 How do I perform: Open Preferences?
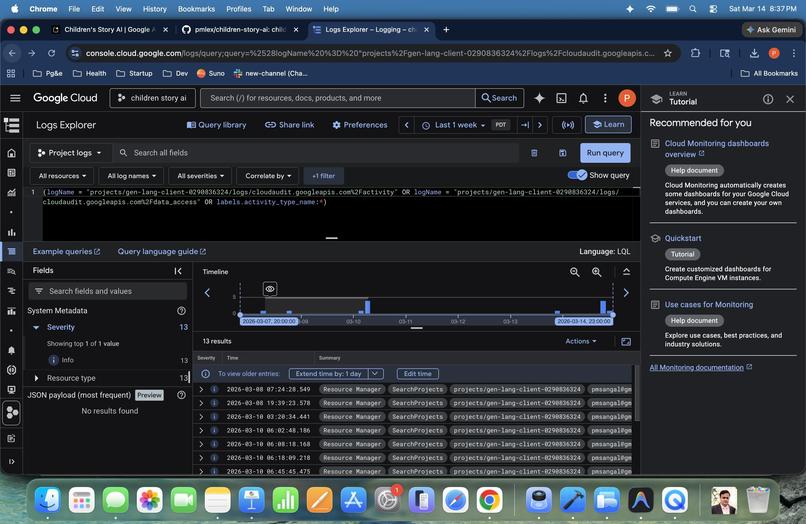[360, 125]
